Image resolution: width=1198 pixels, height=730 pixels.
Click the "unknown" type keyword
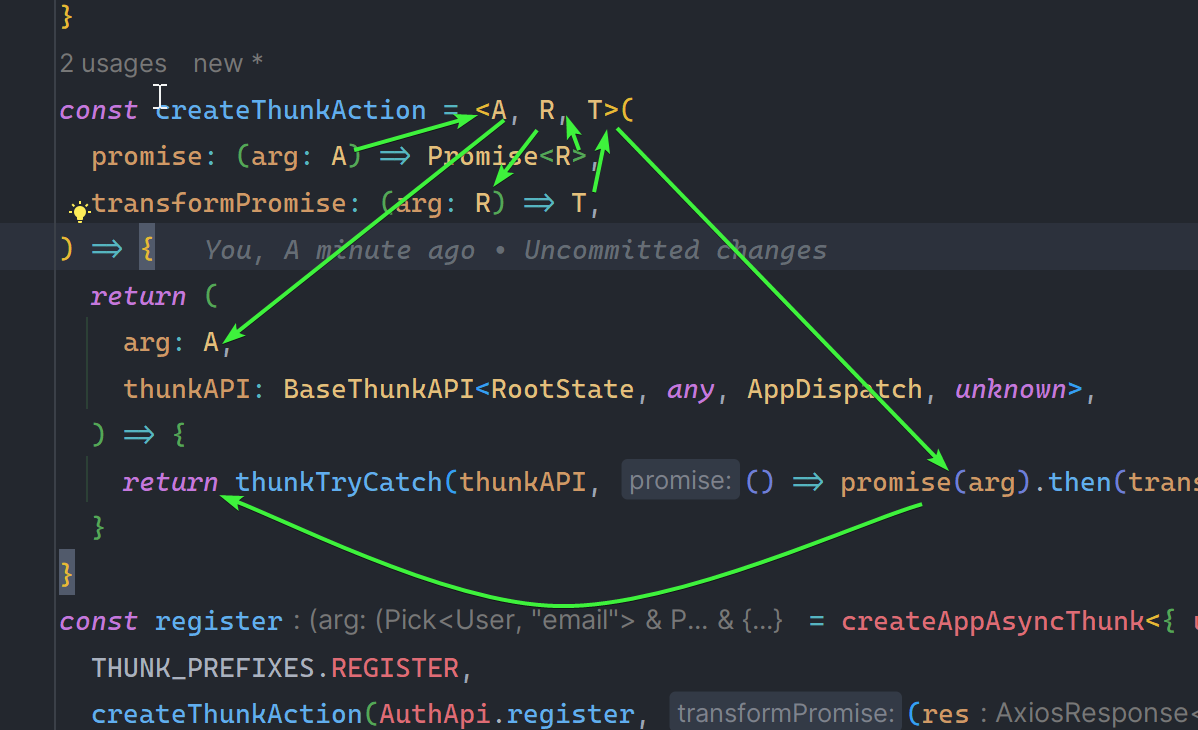1011,389
